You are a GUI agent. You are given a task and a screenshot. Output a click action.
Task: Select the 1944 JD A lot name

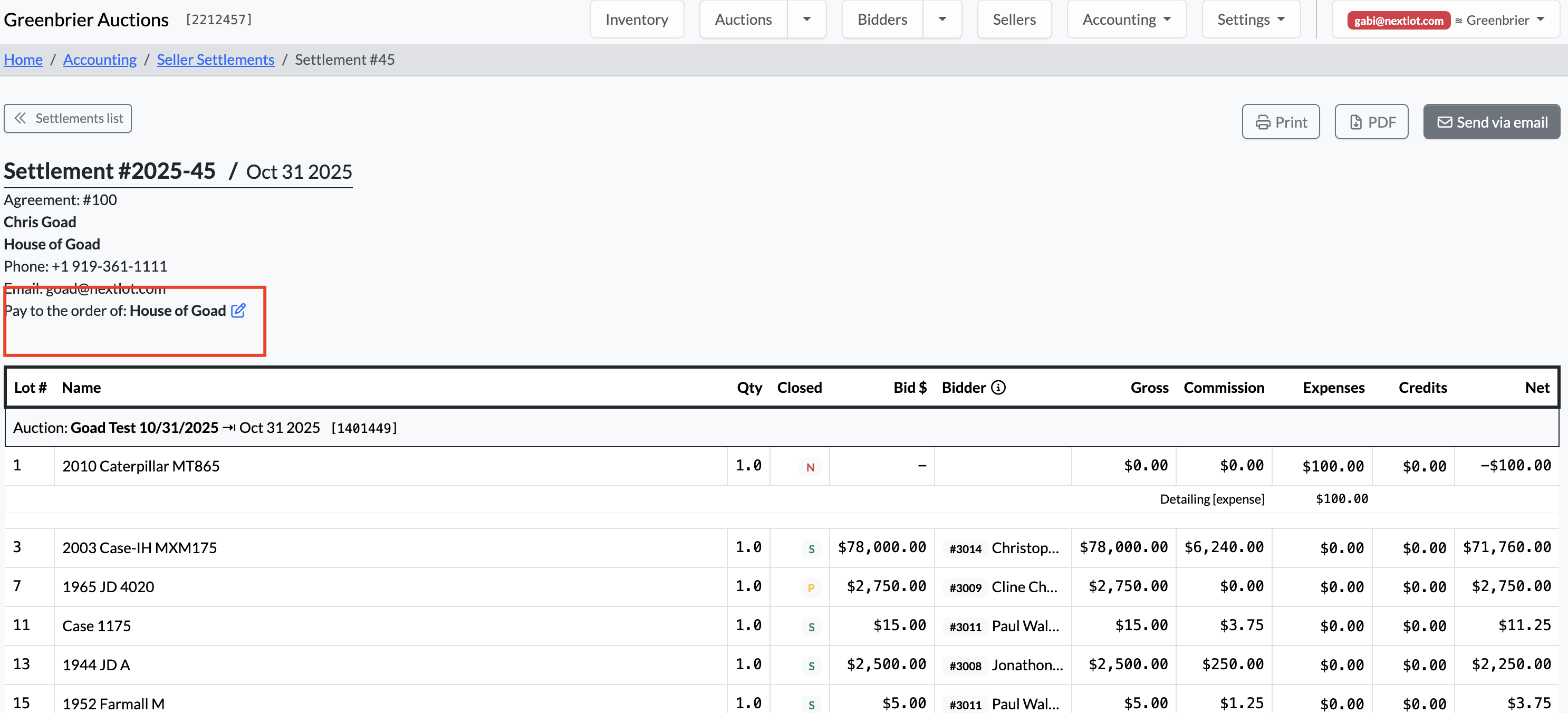96,664
